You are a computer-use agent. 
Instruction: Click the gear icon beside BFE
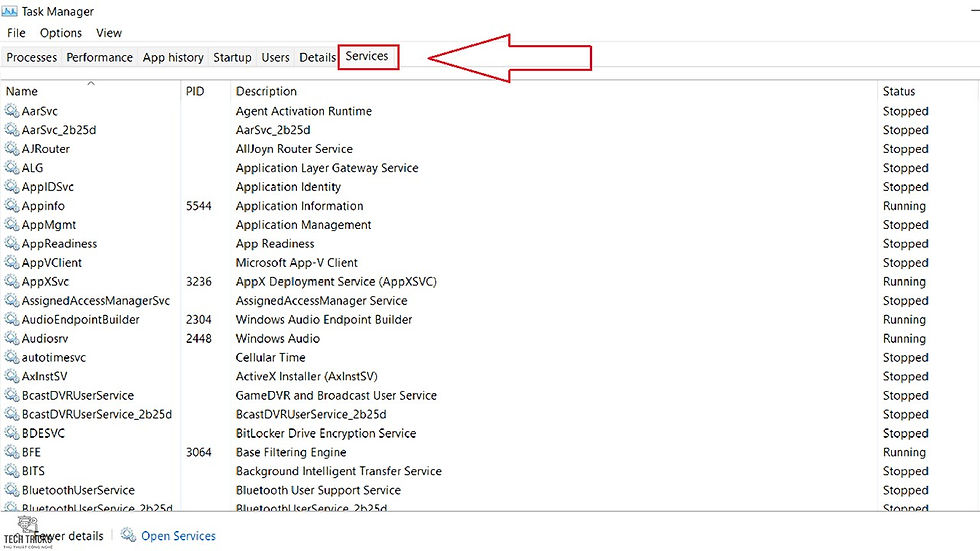[12, 452]
